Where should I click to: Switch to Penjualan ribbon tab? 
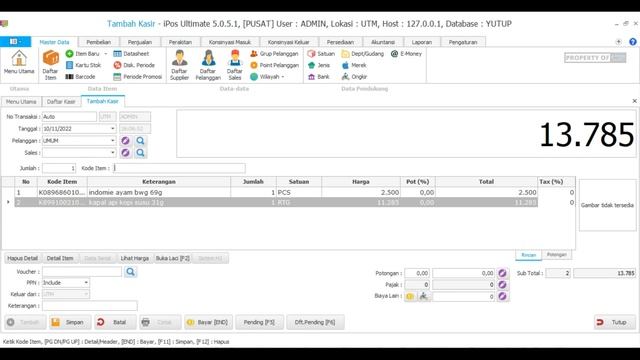[140, 42]
